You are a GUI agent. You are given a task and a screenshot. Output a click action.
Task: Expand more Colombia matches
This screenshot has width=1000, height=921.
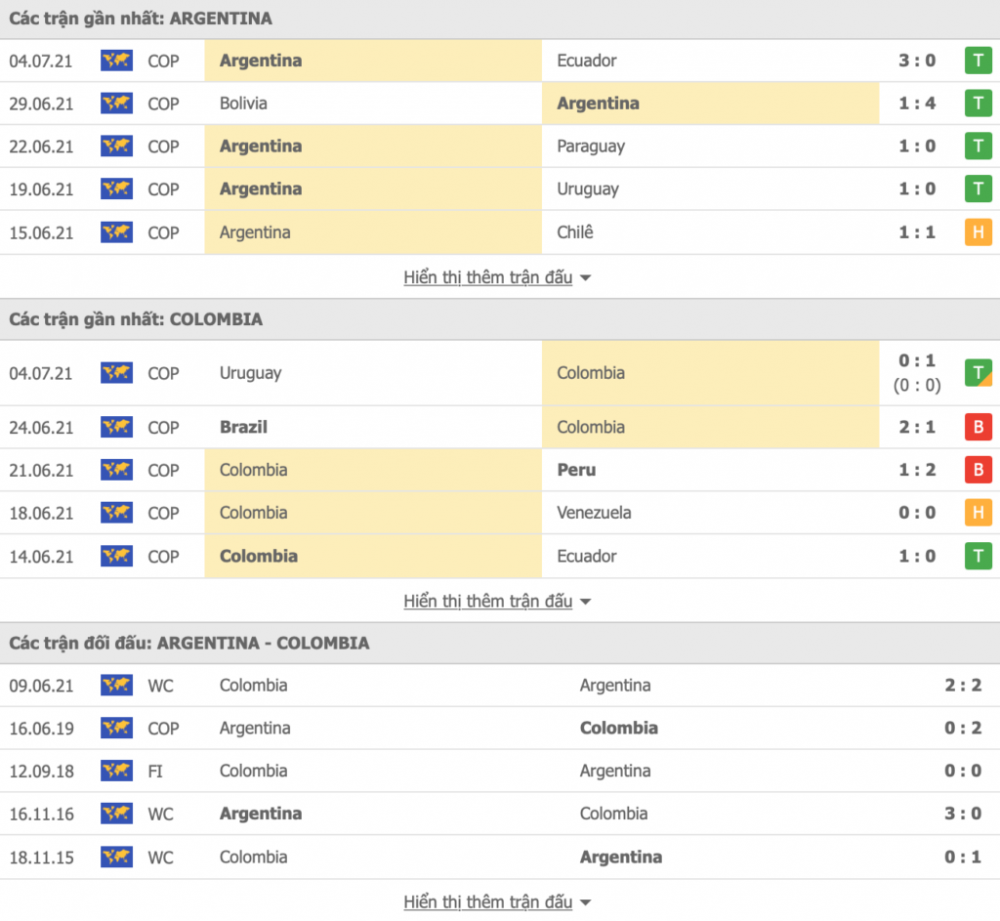tap(497, 601)
